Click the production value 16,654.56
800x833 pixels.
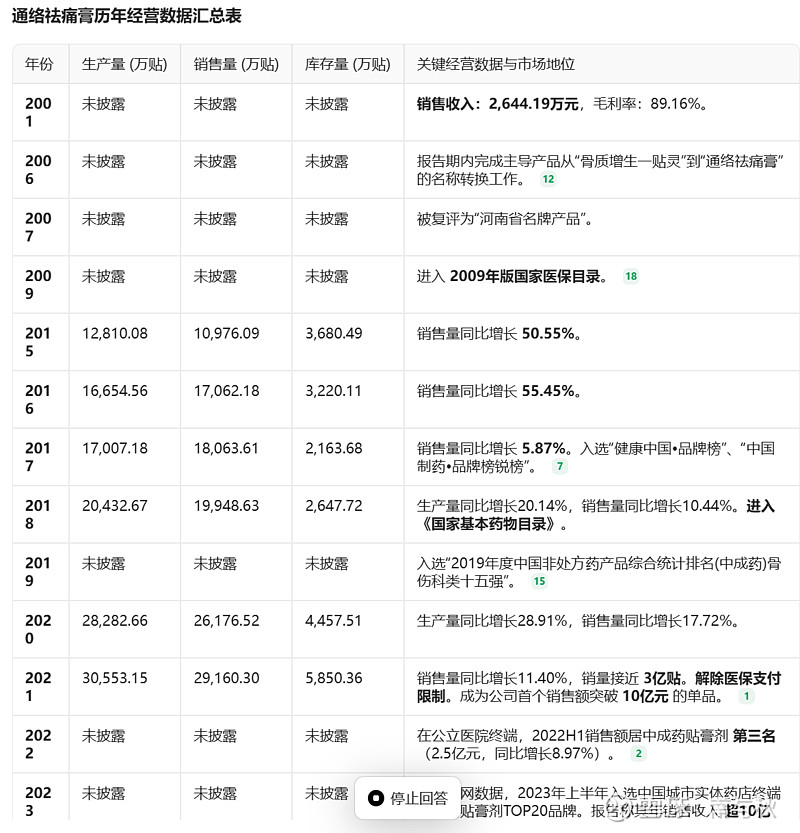coord(115,391)
